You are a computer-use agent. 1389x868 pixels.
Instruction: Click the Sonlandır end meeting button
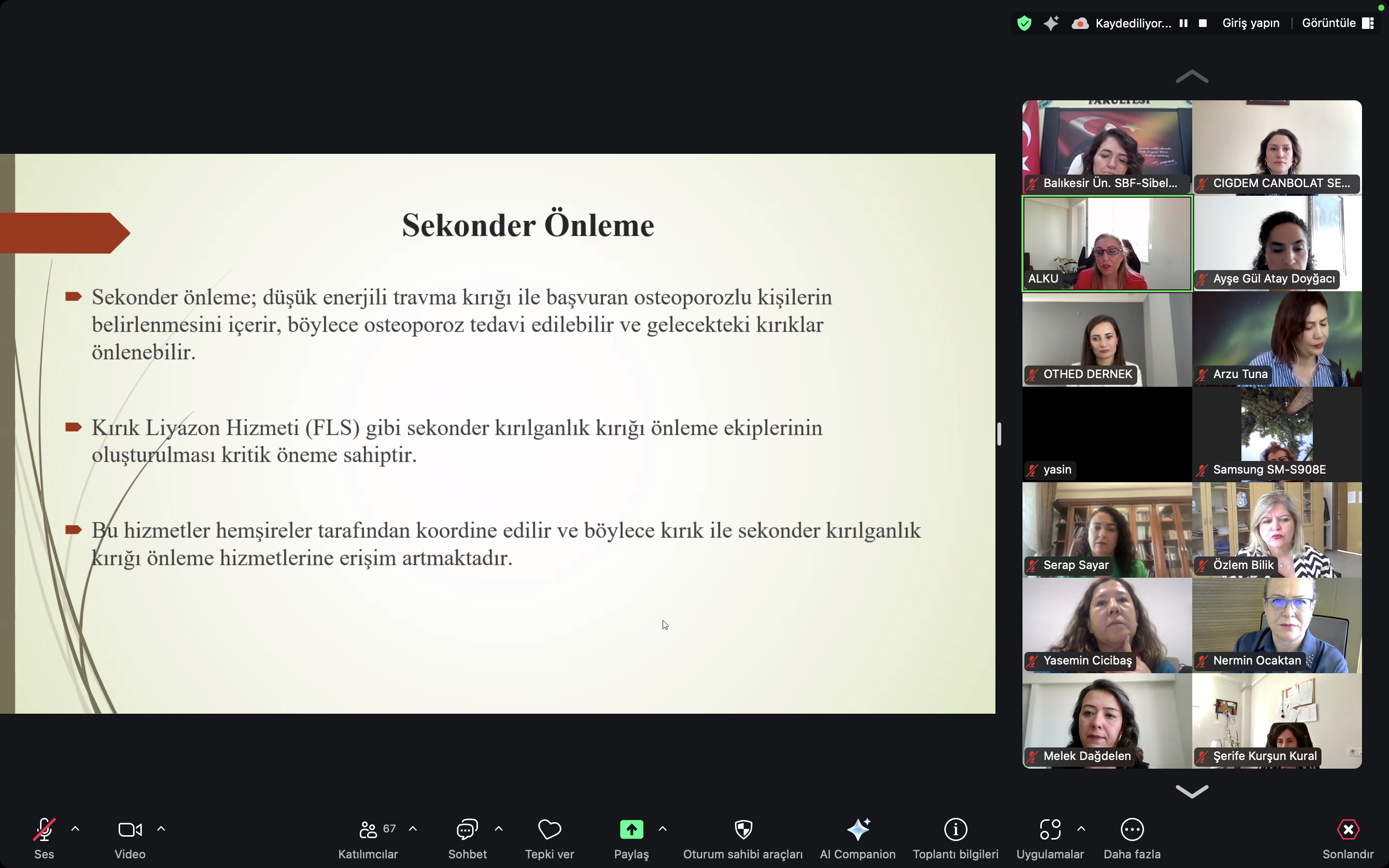pyautogui.click(x=1348, y=838)
